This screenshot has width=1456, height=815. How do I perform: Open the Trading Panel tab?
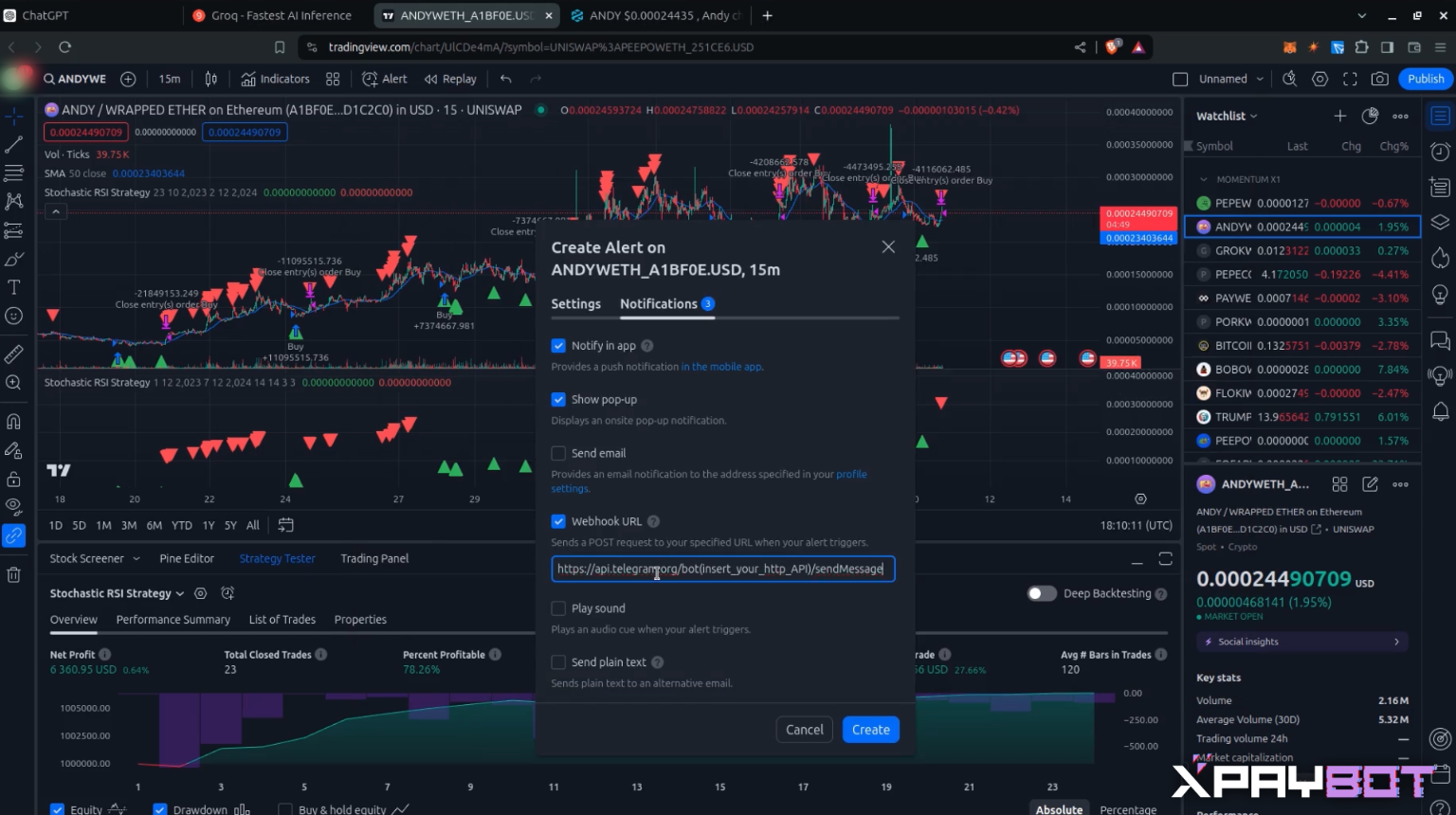click(374, 558)
